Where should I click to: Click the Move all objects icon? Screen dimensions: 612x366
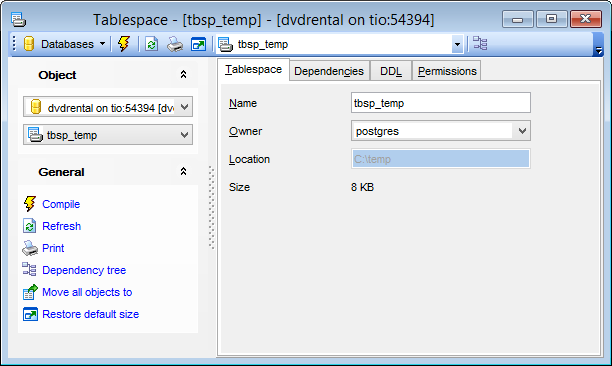click(30, 292)
